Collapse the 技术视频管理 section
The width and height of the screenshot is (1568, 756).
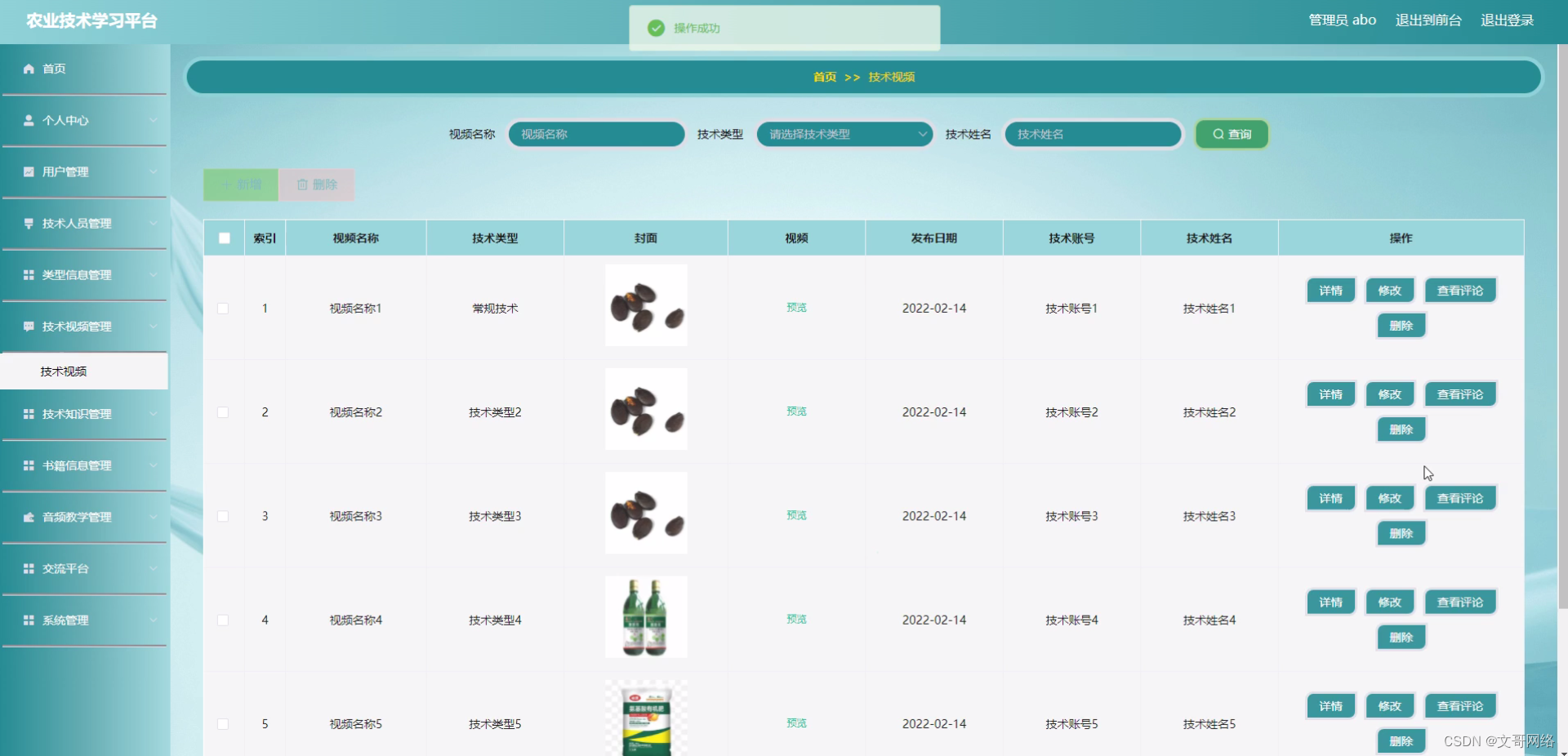point(154,327)
